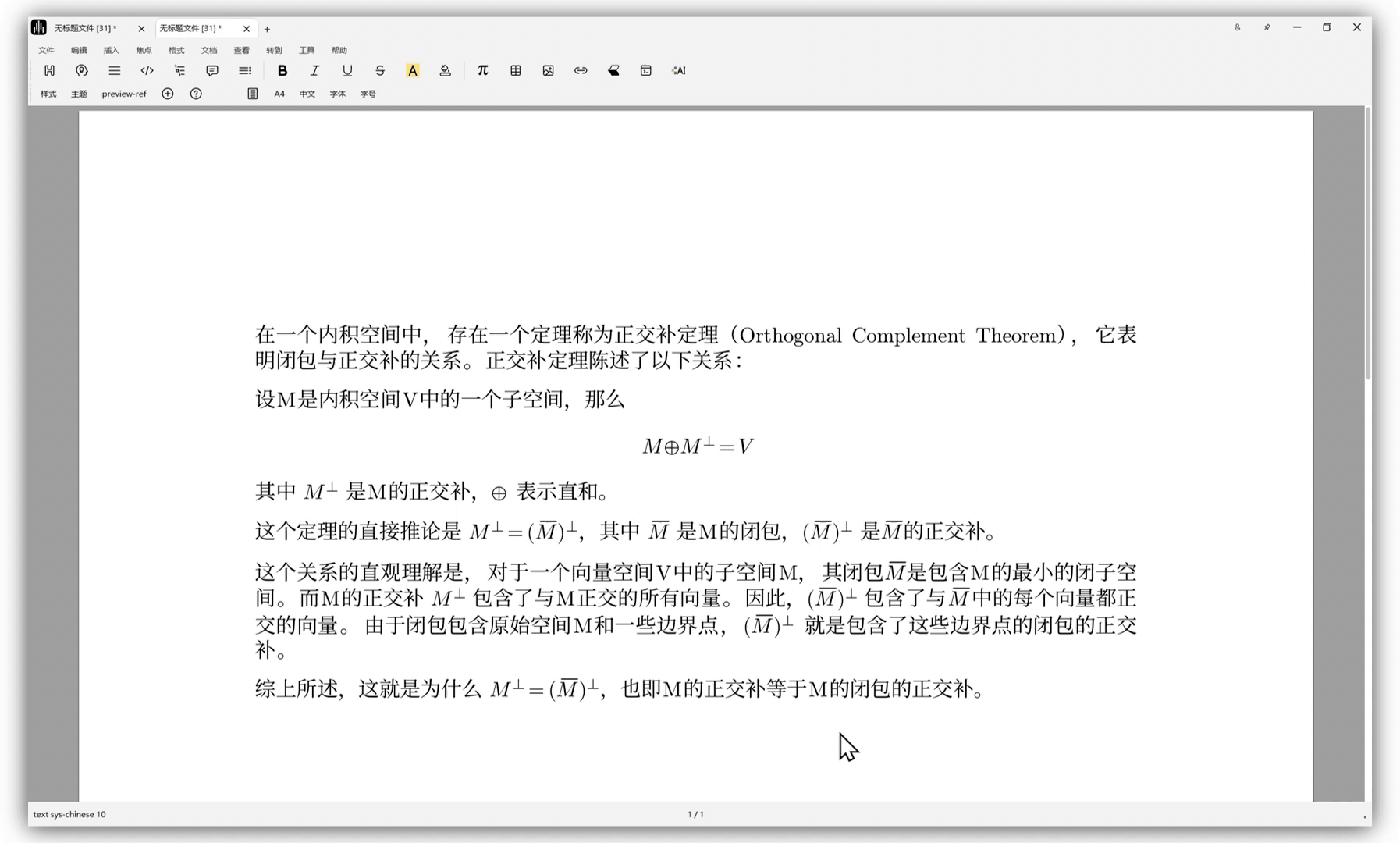Viewport: 1400px width, 843px height.
Task: Insert an image from toolbar
Action: point(548,70)
